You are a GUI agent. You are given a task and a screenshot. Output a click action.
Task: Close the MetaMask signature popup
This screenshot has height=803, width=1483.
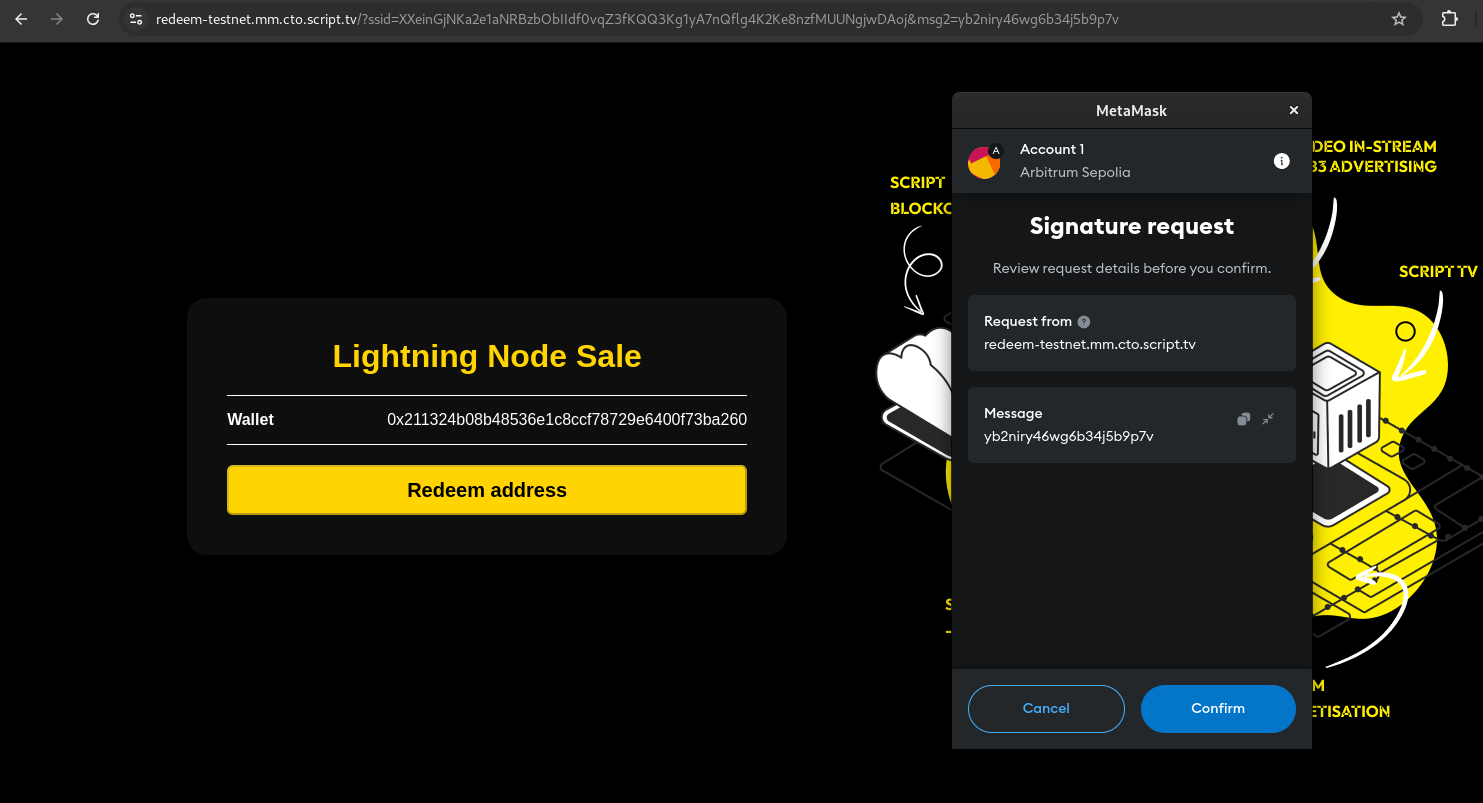click(1293, 110)
